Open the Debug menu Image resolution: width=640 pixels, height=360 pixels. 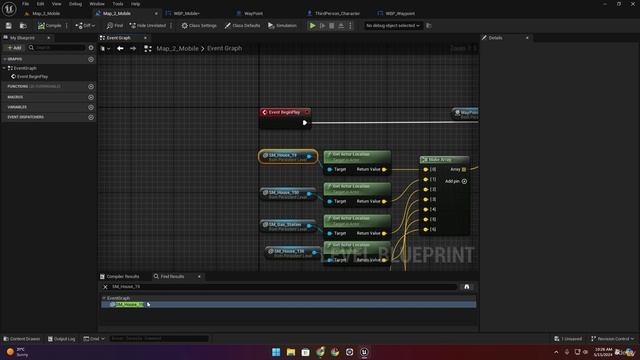(x=75, y=4)
